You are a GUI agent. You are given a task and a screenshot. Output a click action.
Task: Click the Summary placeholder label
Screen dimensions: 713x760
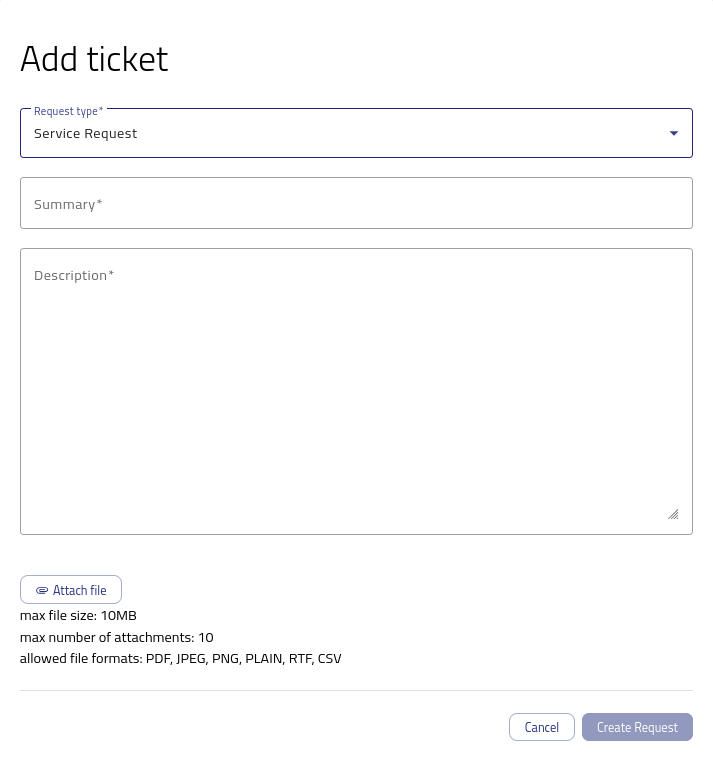[68, 205]
